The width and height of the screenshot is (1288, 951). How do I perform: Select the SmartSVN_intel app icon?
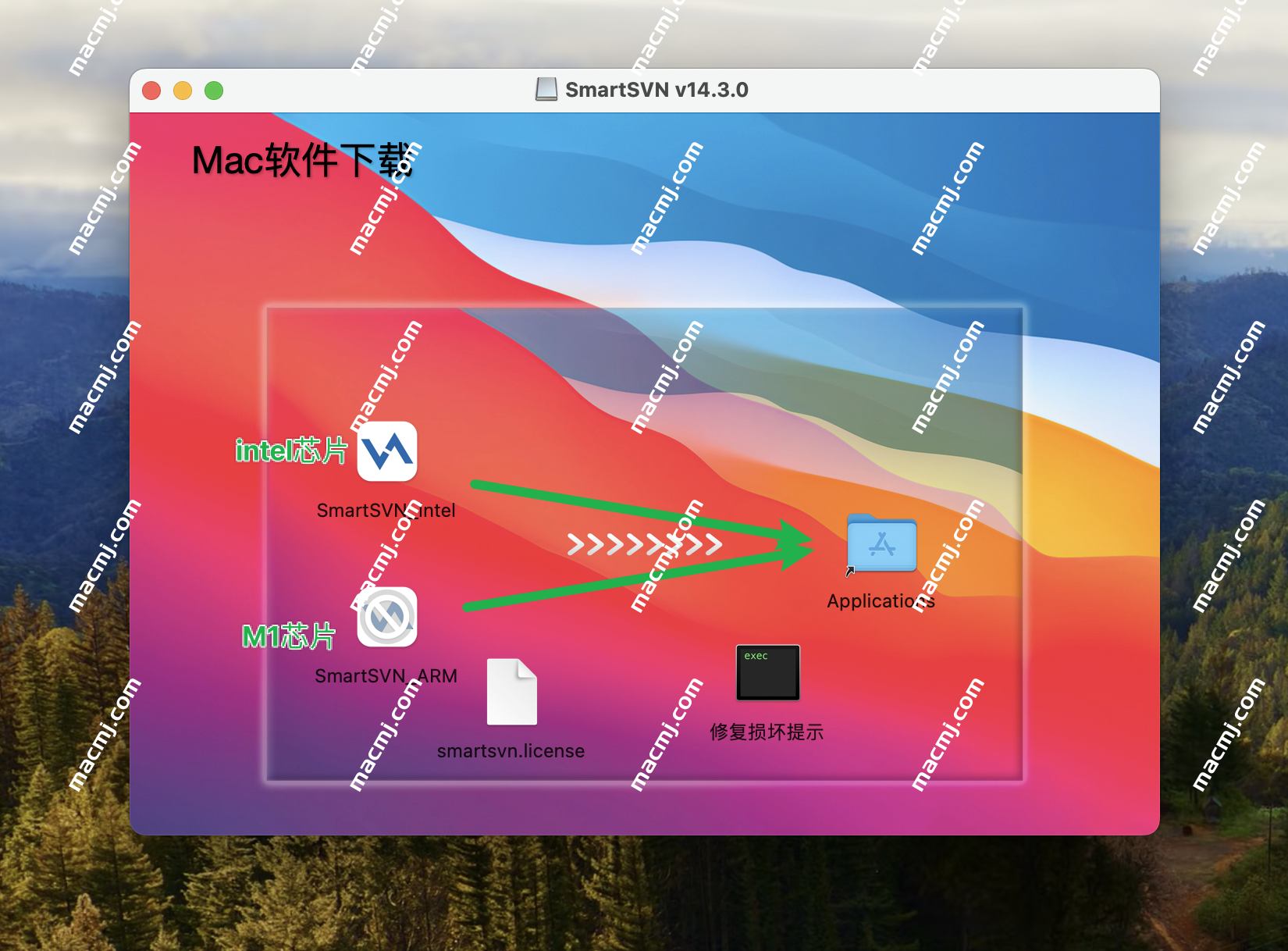point(387,451)
